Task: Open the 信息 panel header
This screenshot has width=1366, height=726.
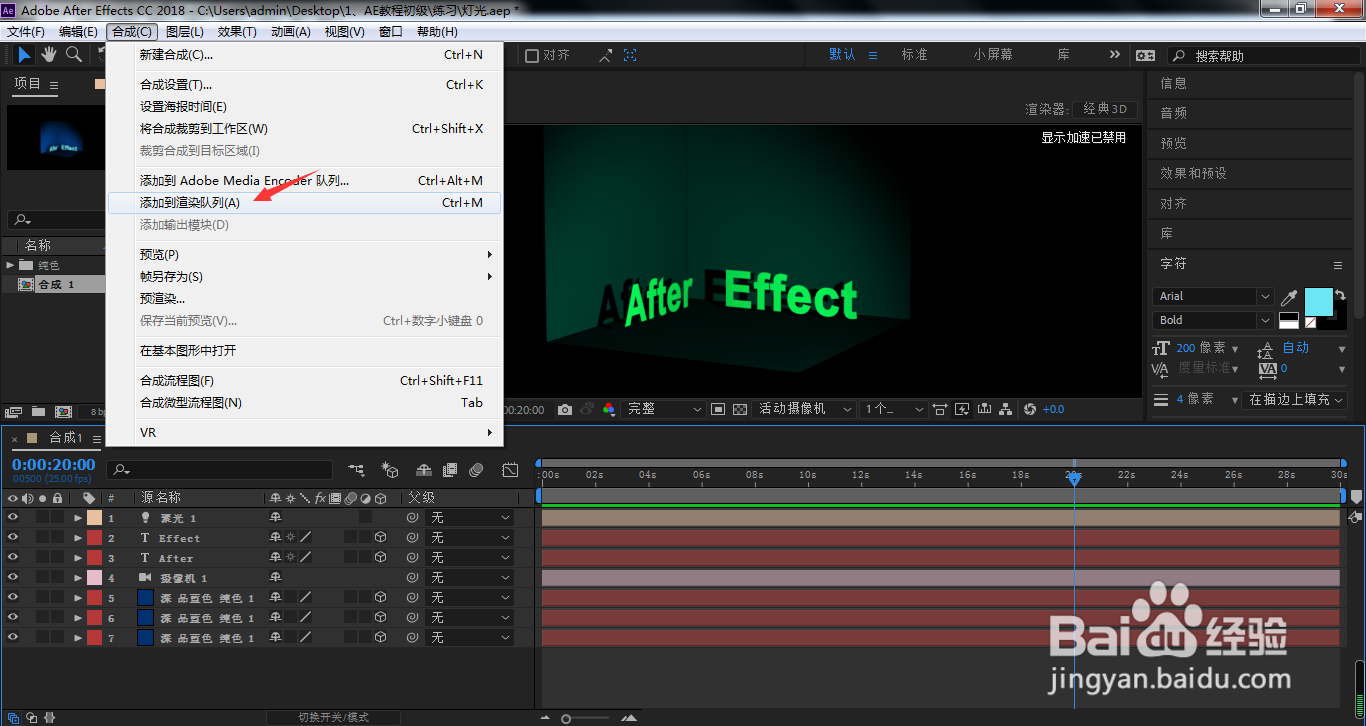Action: [1173, 83]
